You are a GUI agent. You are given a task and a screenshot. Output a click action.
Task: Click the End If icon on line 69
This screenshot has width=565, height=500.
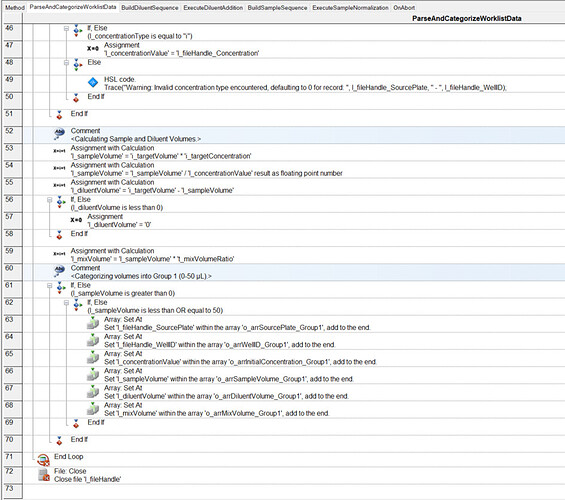point(76,424)
